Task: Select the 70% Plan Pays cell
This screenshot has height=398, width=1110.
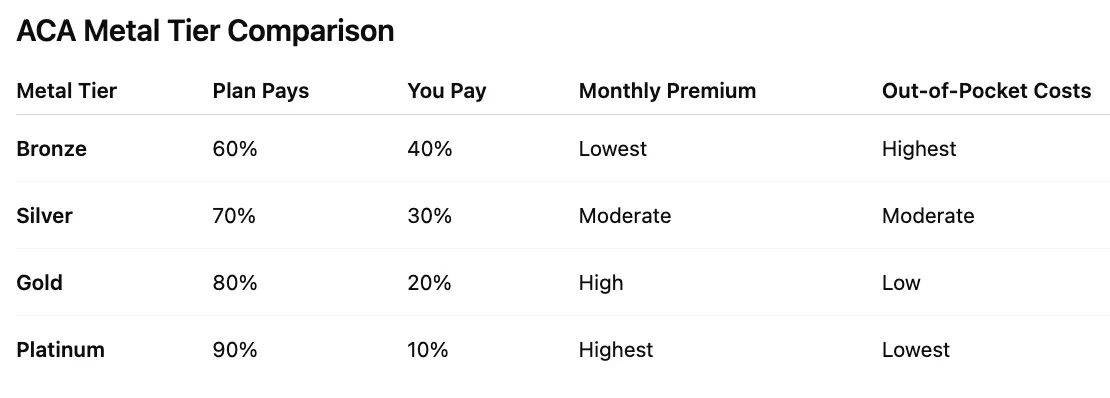Action: coord(234,215)
